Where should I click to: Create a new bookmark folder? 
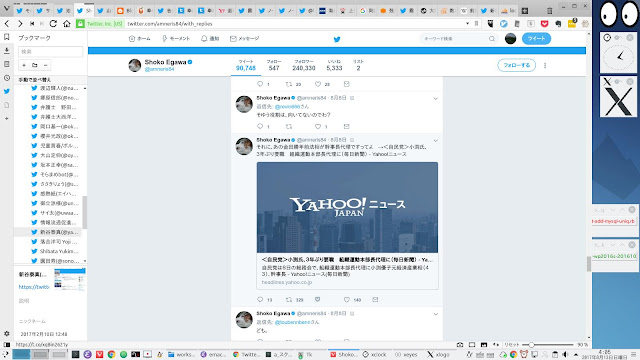click(x=35, y=65)
